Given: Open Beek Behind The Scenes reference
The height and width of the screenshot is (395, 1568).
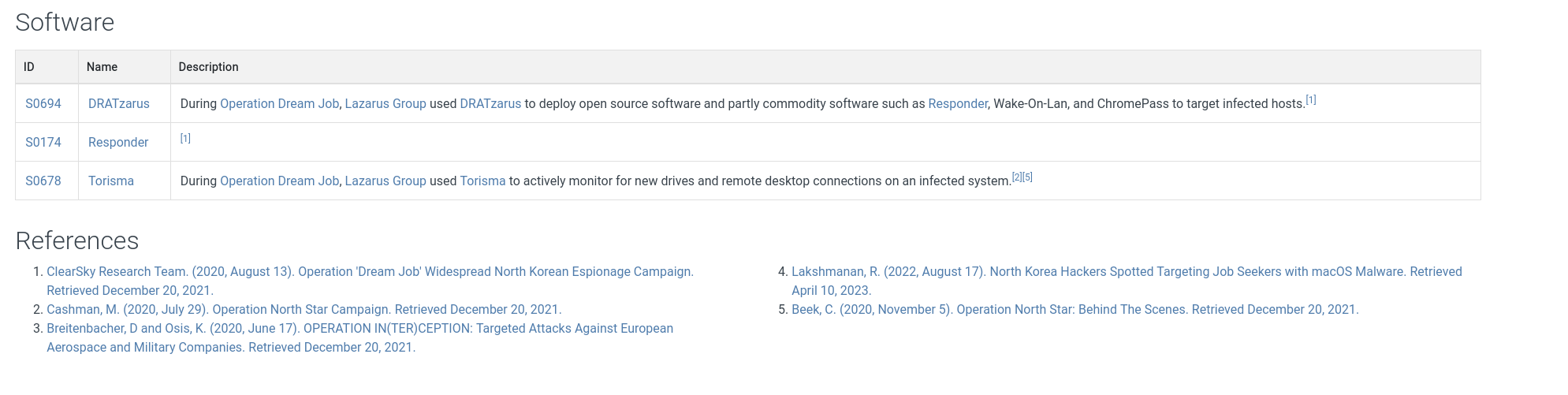Looking at the screenshot, I should pyautogui.click(x=1075, y=309).
